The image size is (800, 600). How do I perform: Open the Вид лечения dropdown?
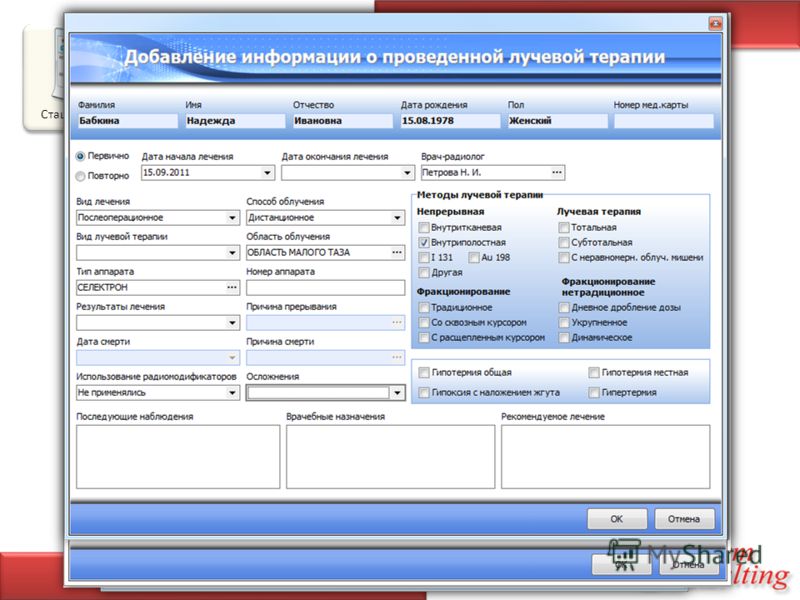coord(232,218)
